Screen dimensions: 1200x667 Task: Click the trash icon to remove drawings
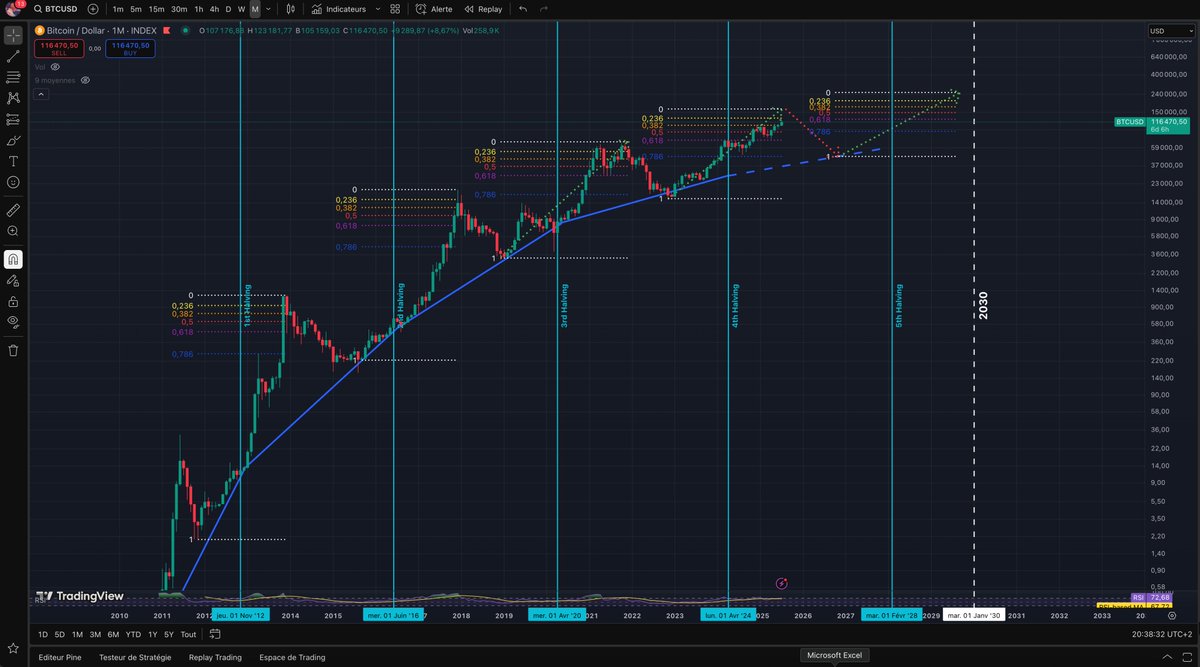(13, 350)
